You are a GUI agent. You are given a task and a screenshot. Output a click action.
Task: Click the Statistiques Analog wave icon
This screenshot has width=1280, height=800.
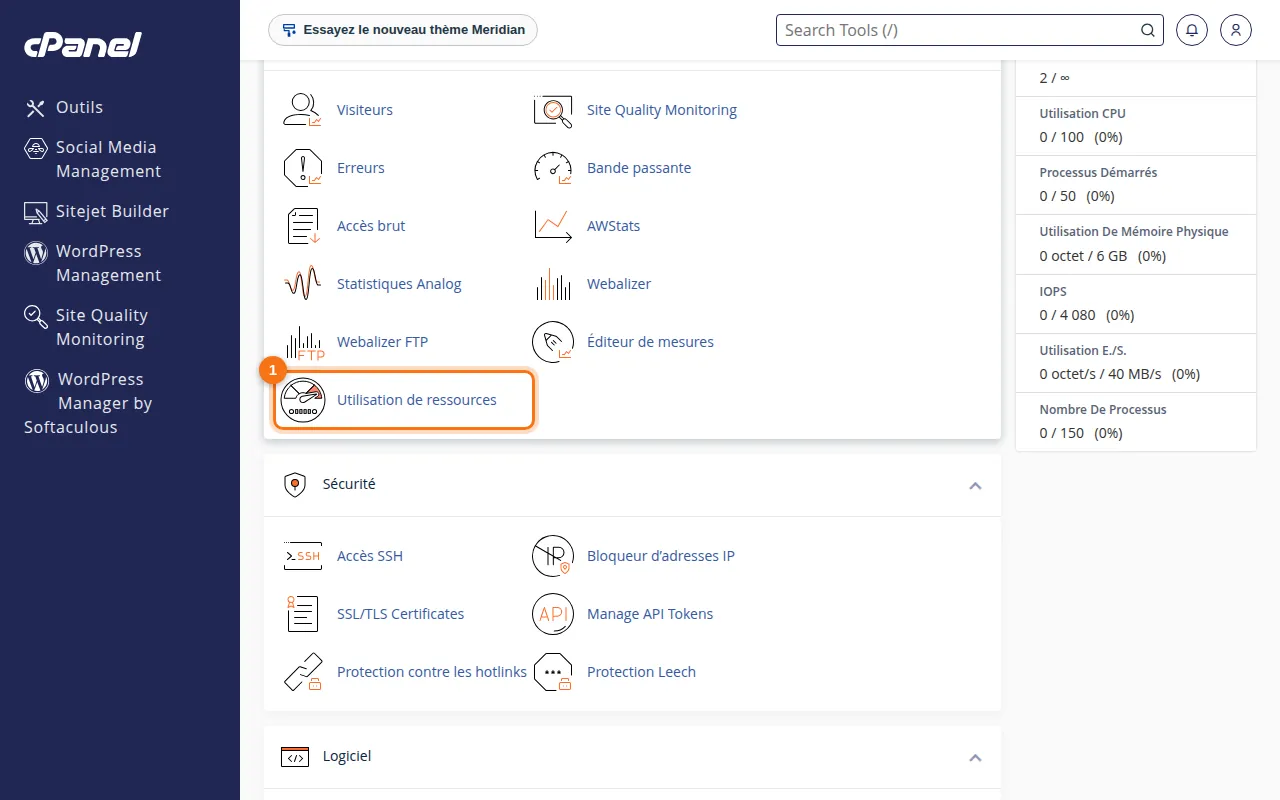coord(303,284)
